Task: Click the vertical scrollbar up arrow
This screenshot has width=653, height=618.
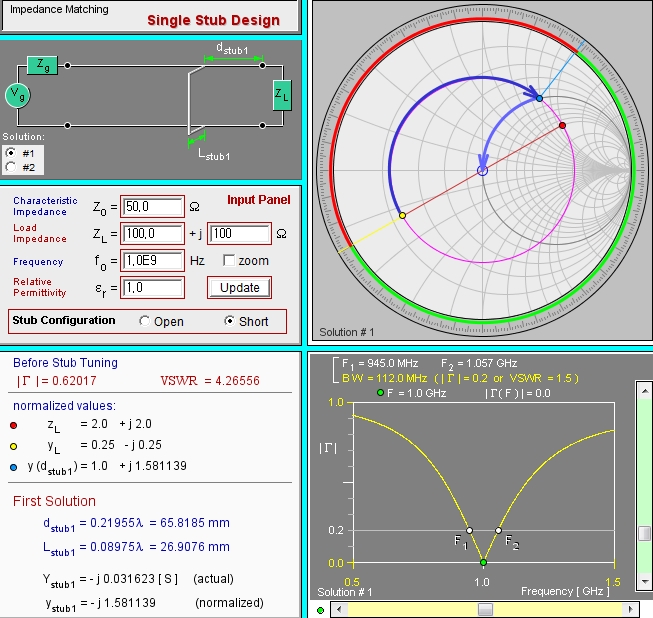Action: coord(645,390)
